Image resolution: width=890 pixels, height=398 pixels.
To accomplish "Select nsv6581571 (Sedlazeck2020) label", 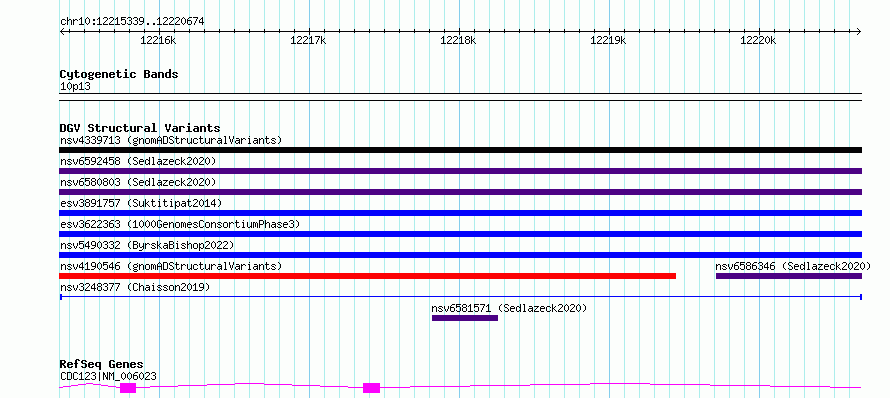I will click(509, 308).
